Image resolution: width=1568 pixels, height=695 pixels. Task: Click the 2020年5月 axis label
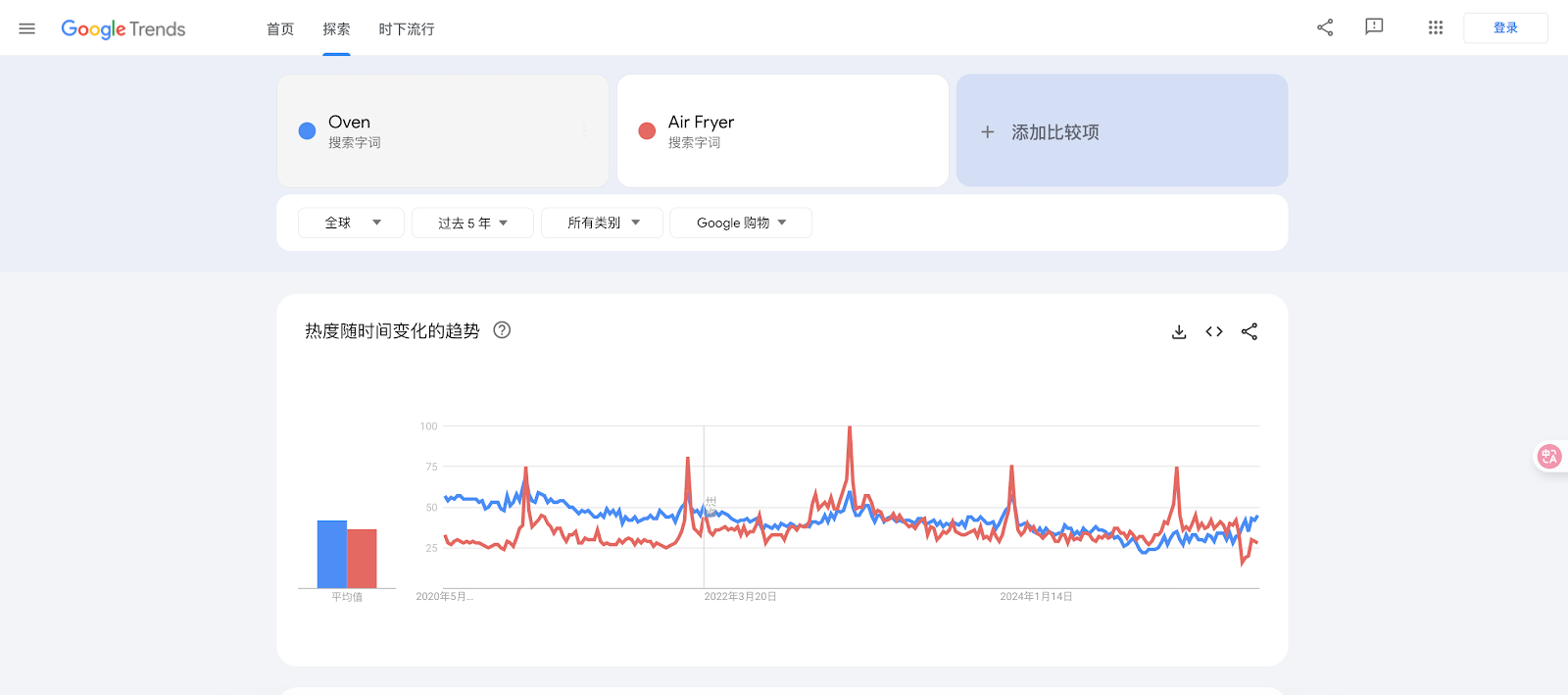tap(444, 596)
